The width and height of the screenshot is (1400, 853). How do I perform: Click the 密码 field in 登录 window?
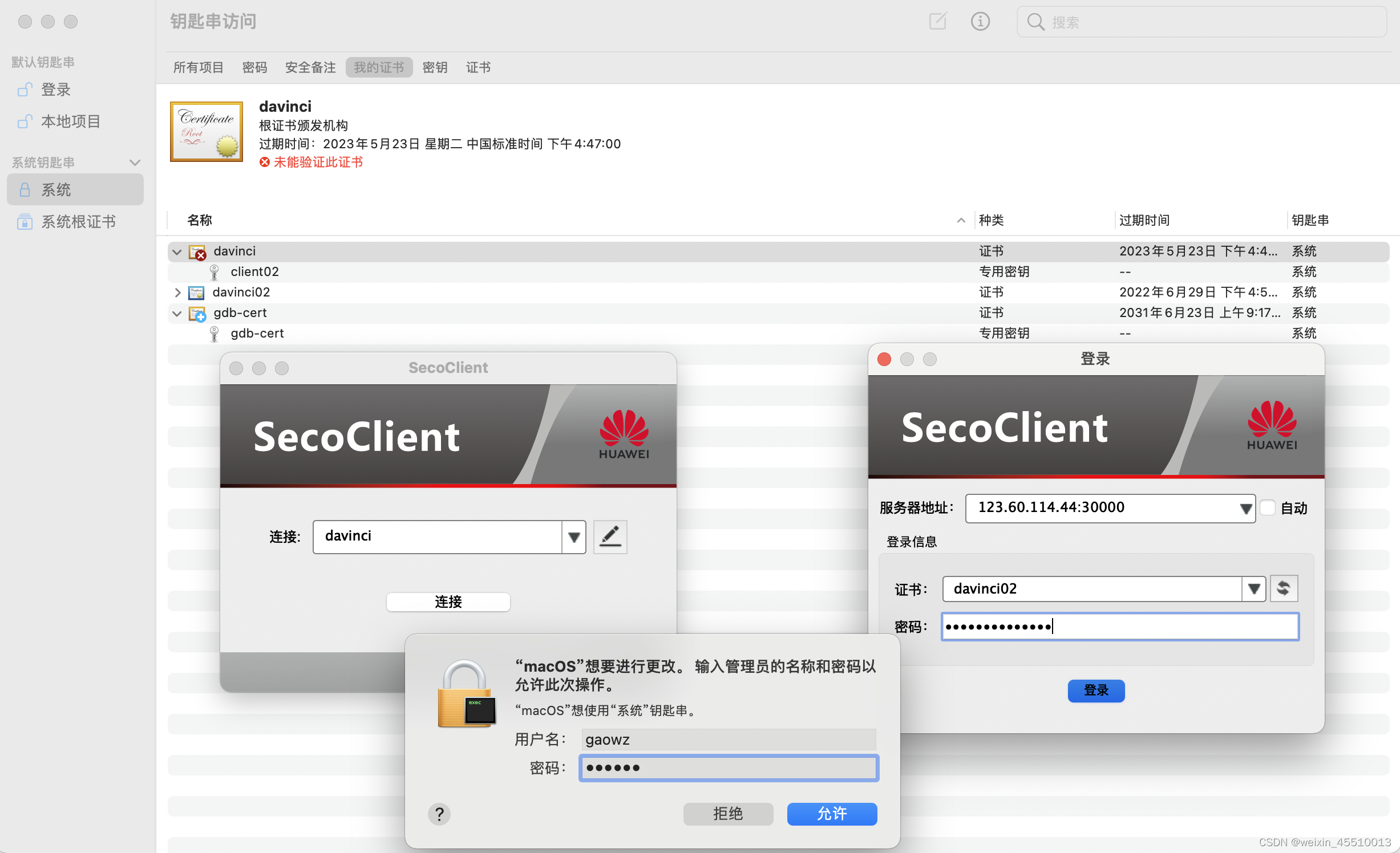[x=1120, y=627]
